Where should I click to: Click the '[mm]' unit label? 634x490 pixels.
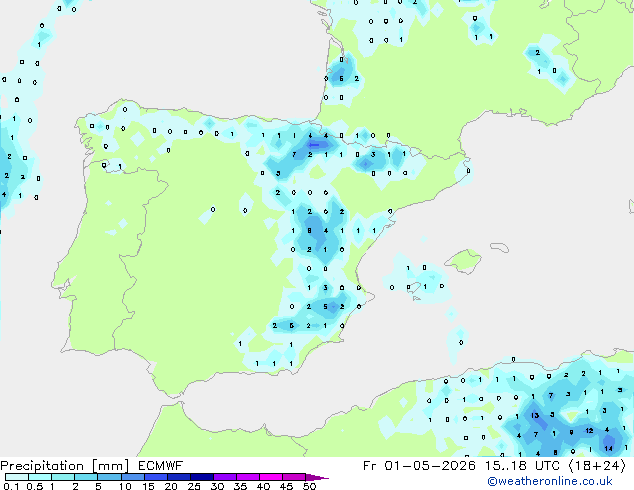coord(110,466)
